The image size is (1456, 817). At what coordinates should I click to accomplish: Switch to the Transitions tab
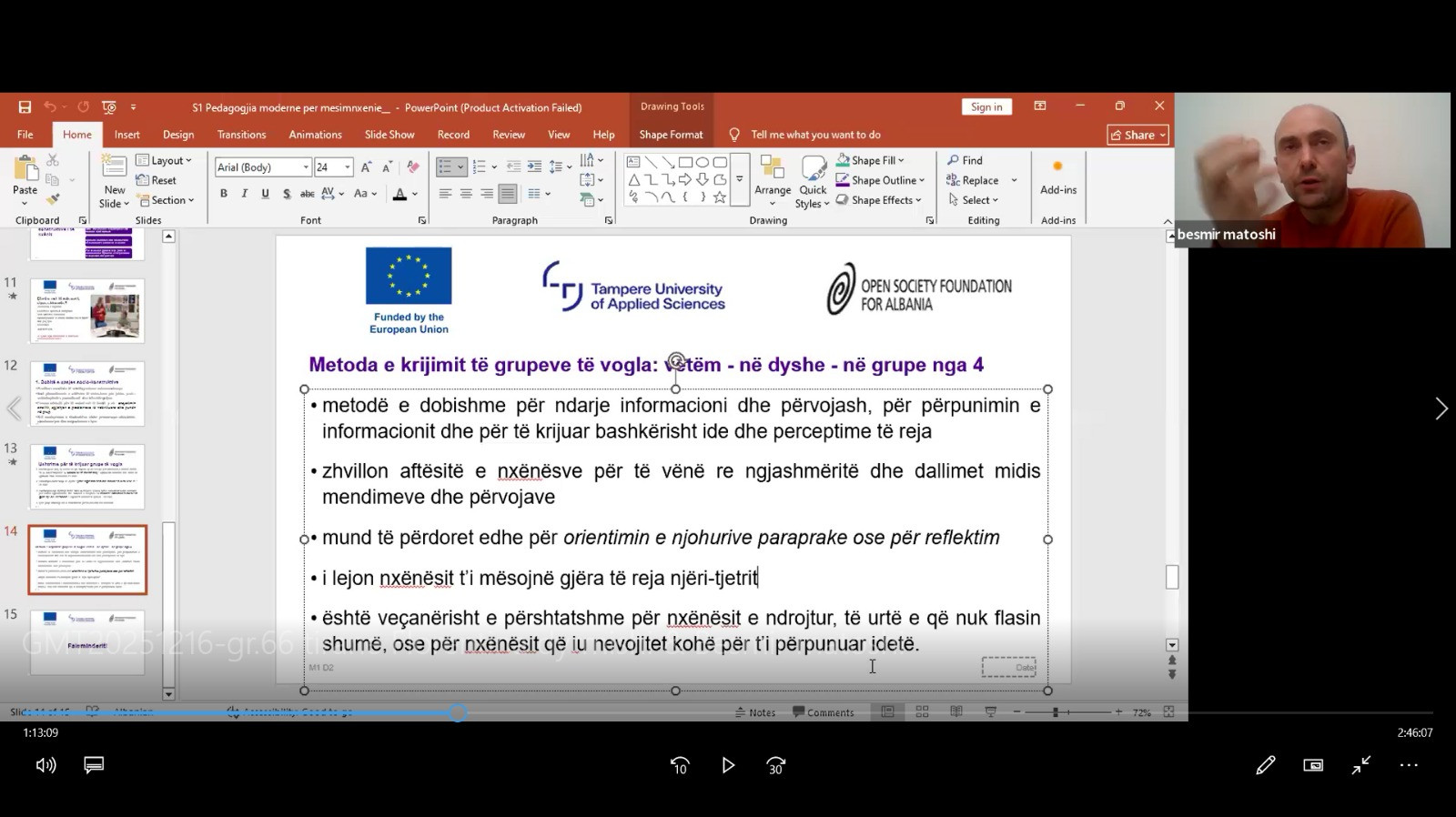242,135
